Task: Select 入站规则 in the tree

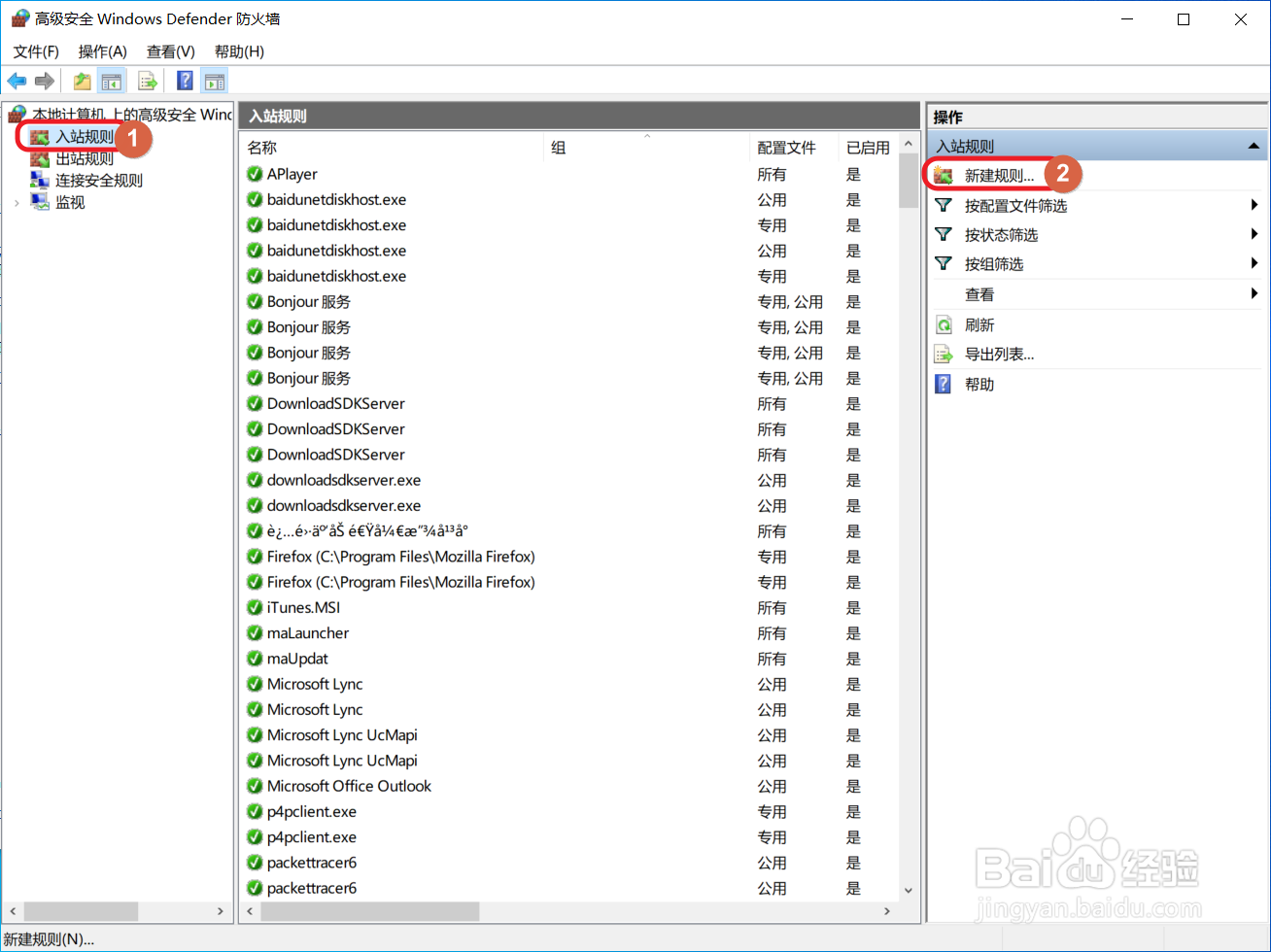Action: 84,137
